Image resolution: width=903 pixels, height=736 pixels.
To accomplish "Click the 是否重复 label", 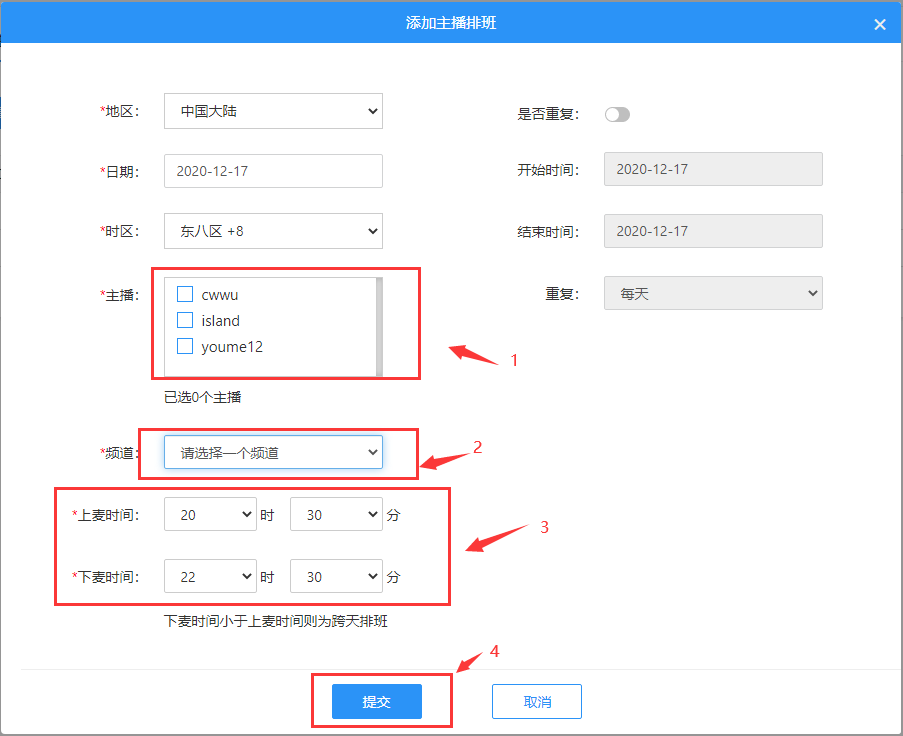I will coord(548,115).
